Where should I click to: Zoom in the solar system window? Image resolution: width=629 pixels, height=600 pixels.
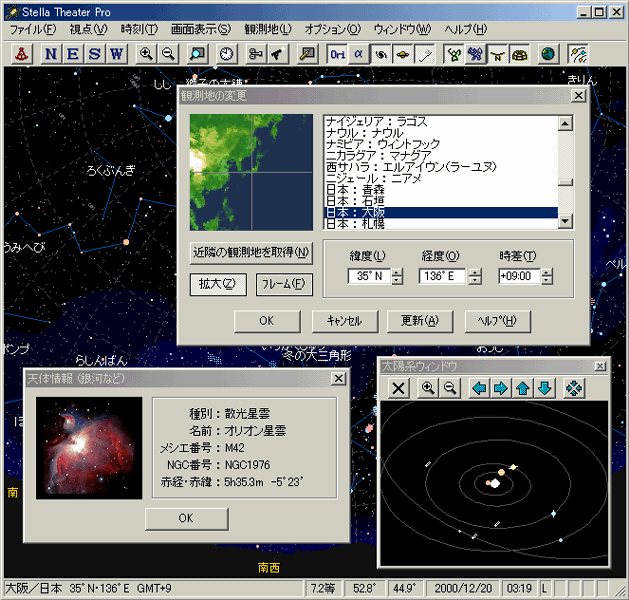coord(428,388)
